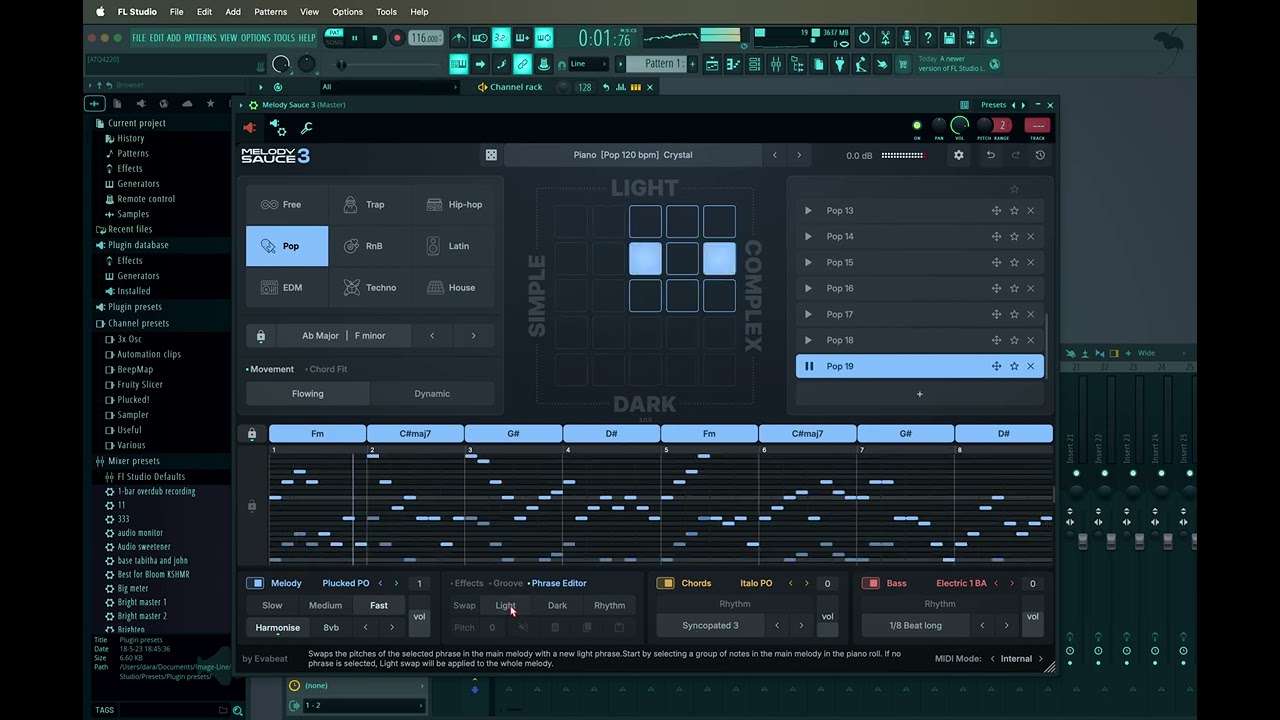Select next Bass rhythm after 1/8 Beat long
Image resolution: width=1280 pixels, height=720 pixels.
click(x=1006, y=625)
